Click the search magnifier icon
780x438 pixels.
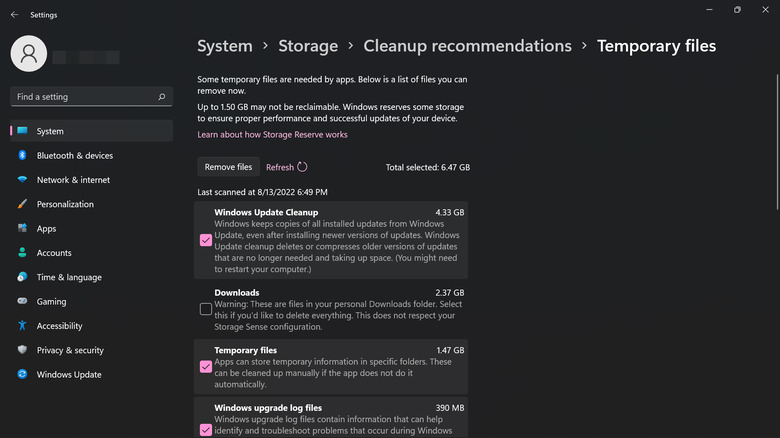coord(162,97)
